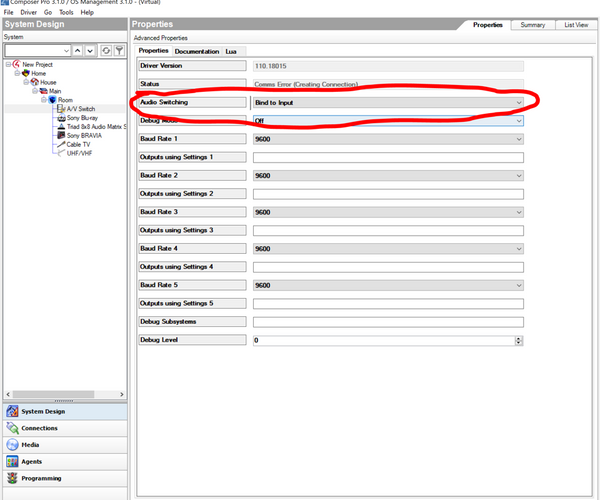Image resolution: width=600 pixels, height=500 pixels.
Task: Select the top-right Properties tab
Action: point(488,25)
